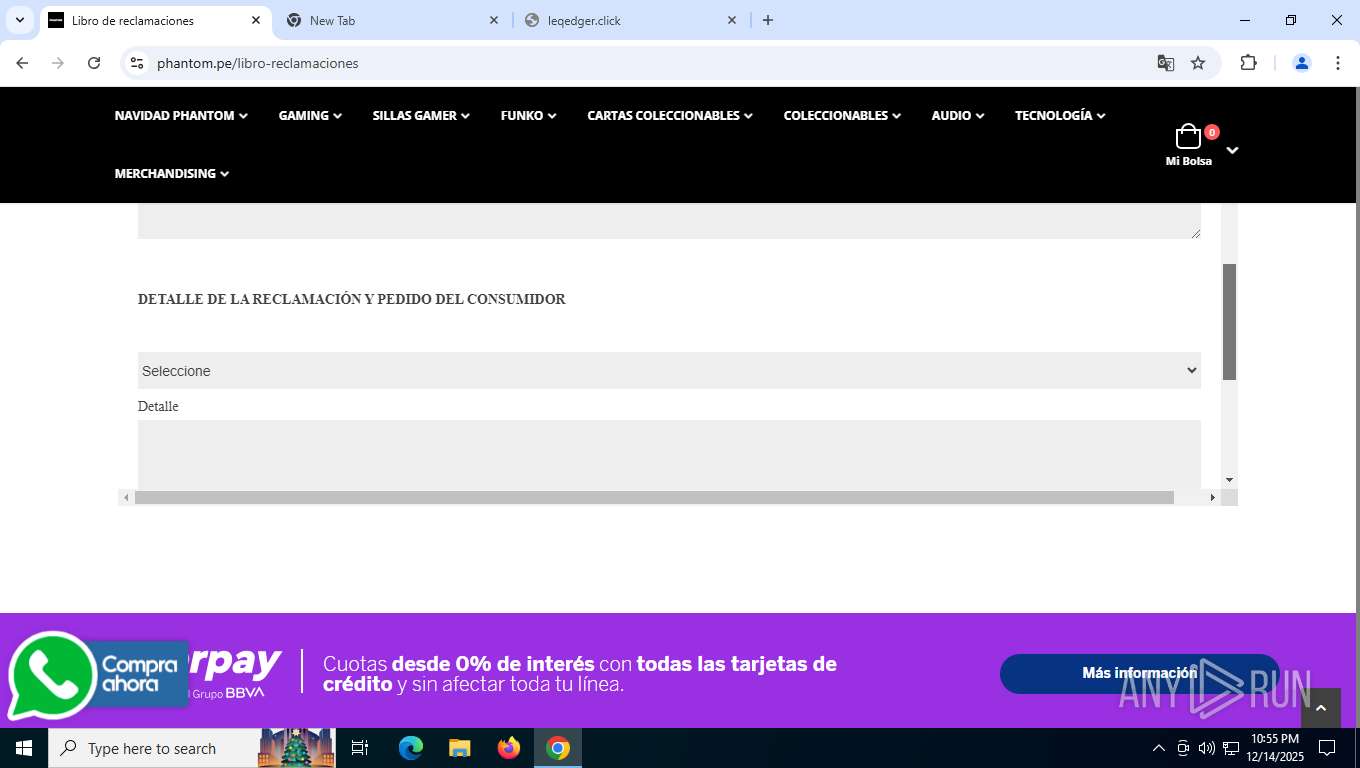The width and height of the screenshot is (1360, 768).
Task: Close the New Tab tab
Action: click(494, 20)
